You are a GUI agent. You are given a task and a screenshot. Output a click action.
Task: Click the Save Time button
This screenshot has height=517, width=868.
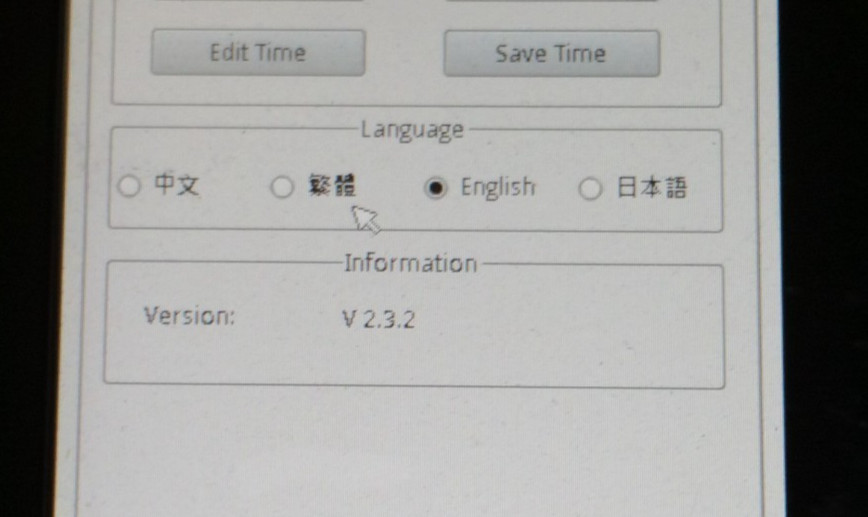pos(551,53)
